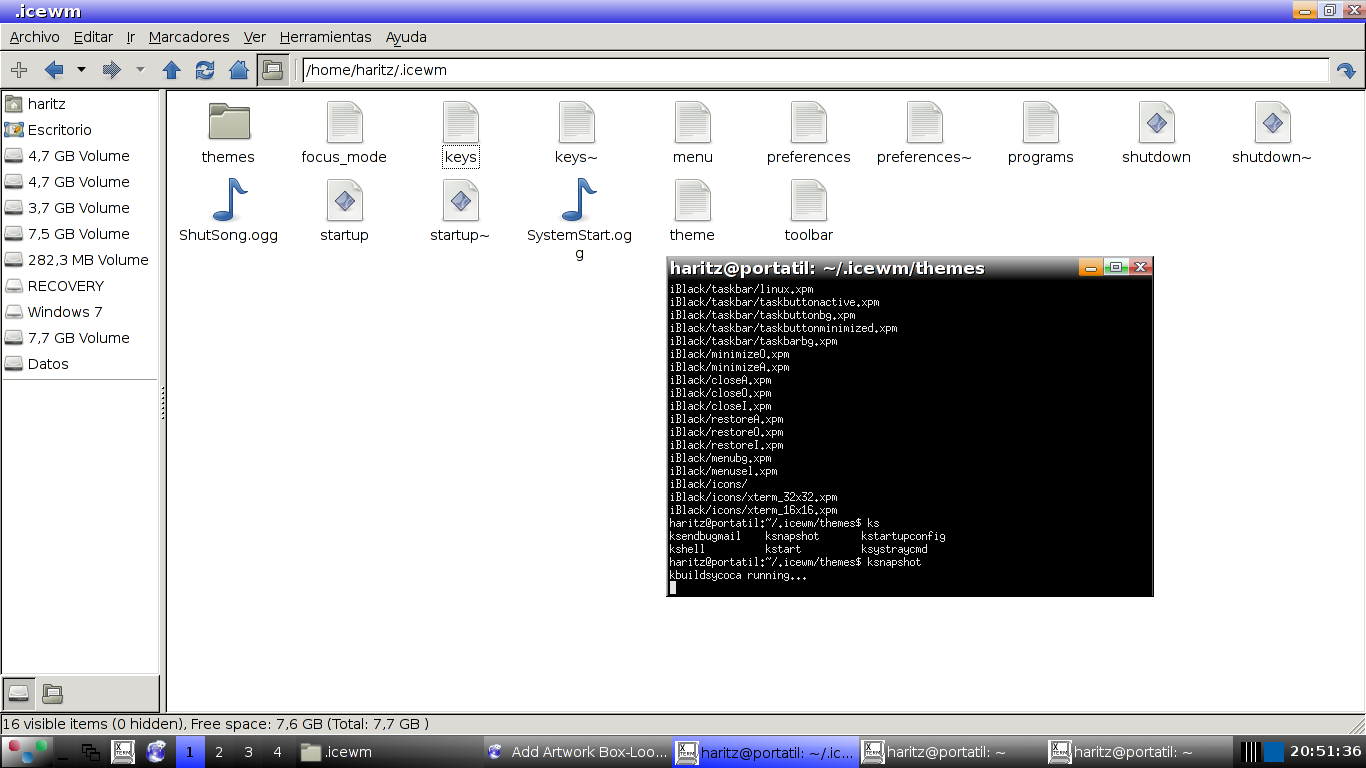This screenshot has width=1366, height=768.
Task: Select the shutdown~ script icon
Action: 1273,122
